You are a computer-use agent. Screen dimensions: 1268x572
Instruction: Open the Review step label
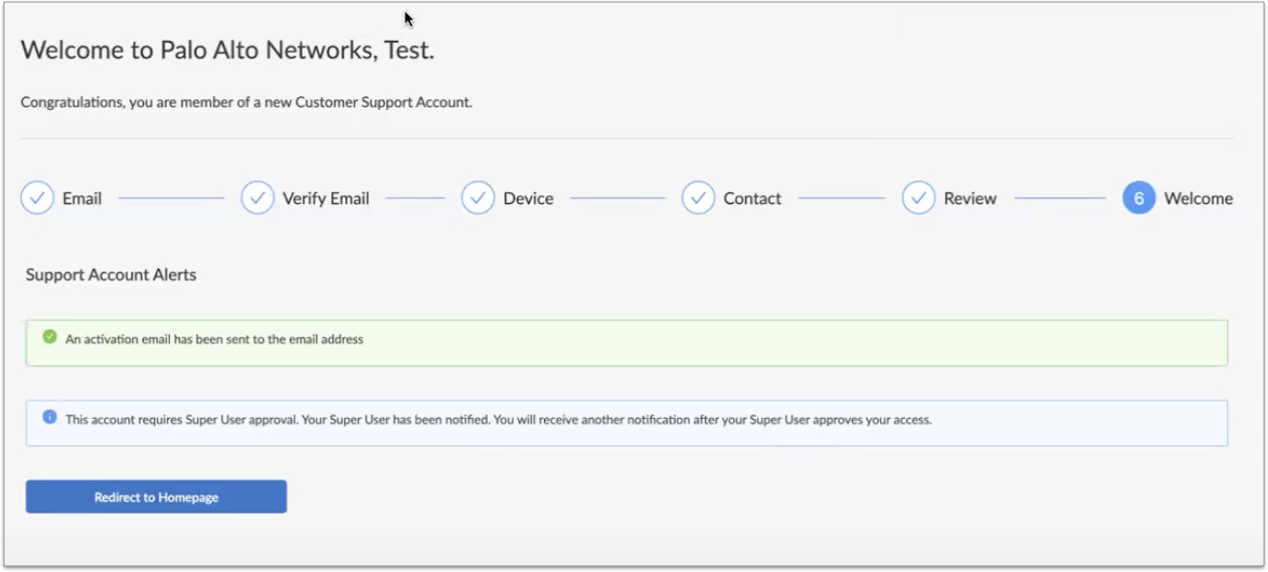pos(970,198)
